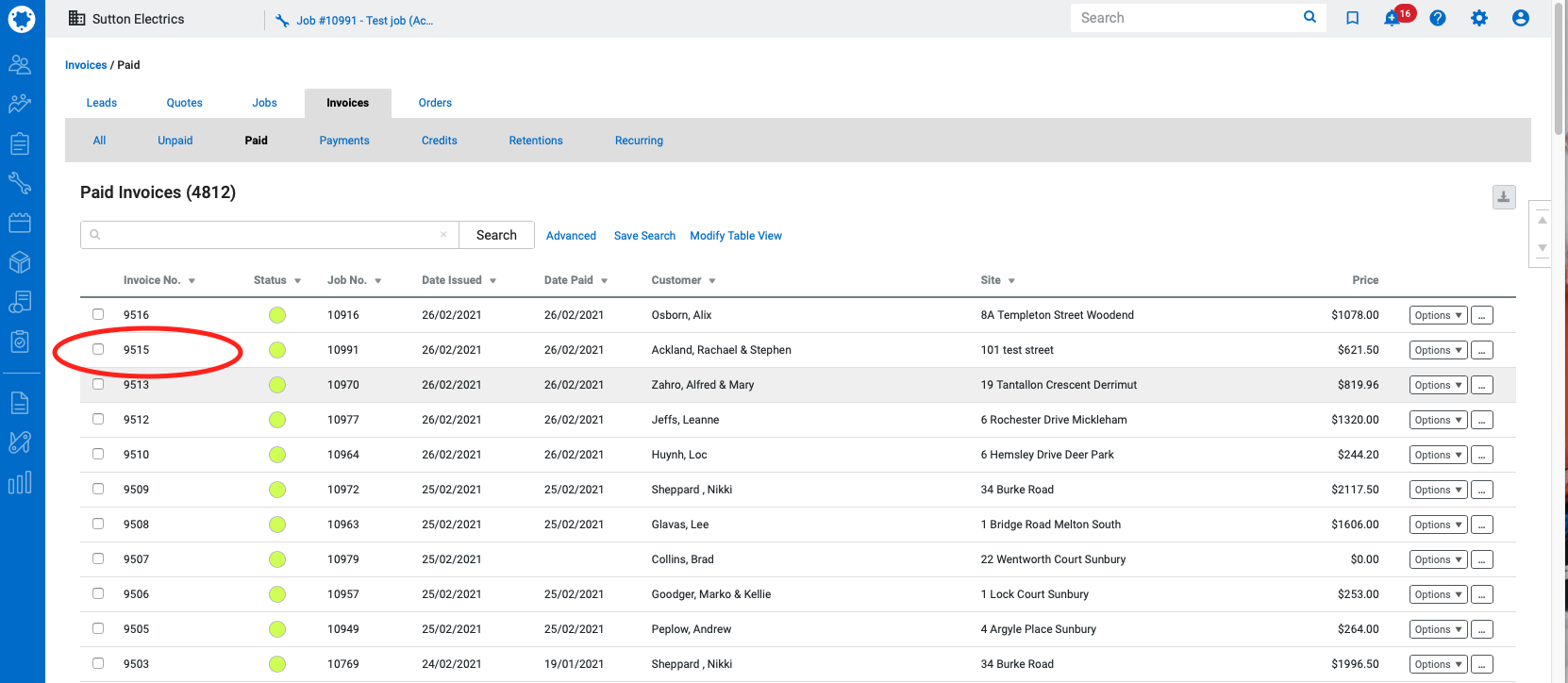Click the download export icon above table
This screenshot has width=1568, height=683.
point(1503,197)
